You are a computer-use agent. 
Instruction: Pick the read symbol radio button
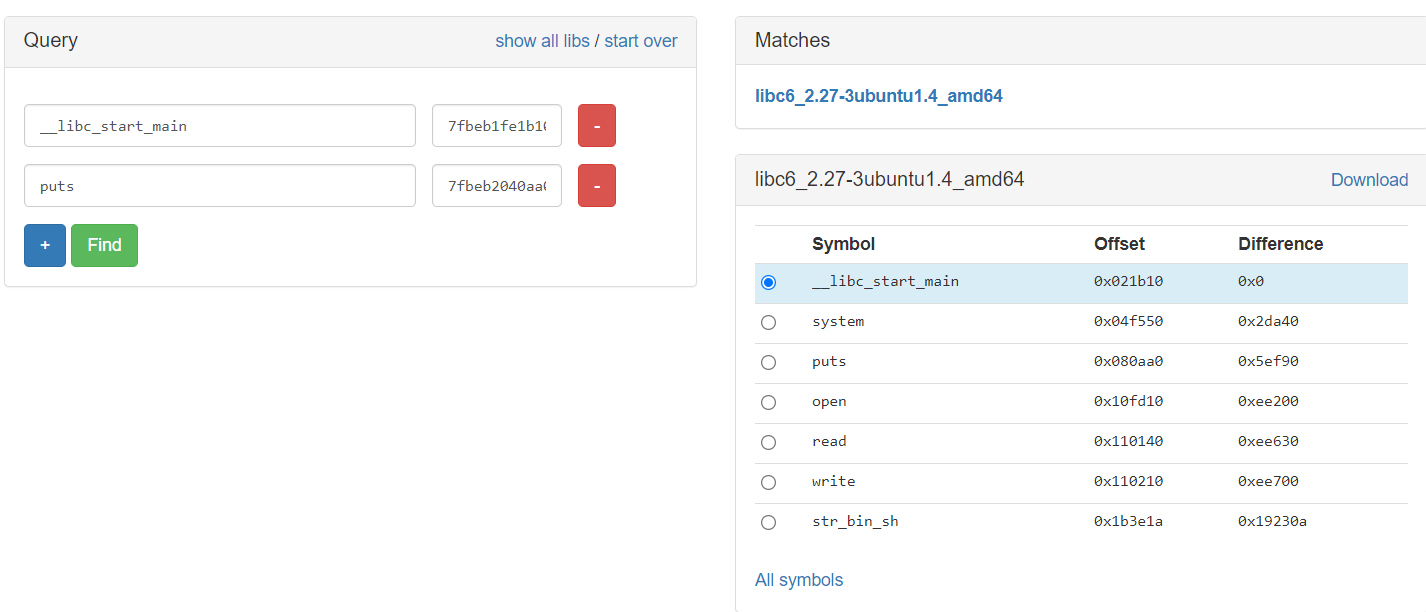point(768,442)
